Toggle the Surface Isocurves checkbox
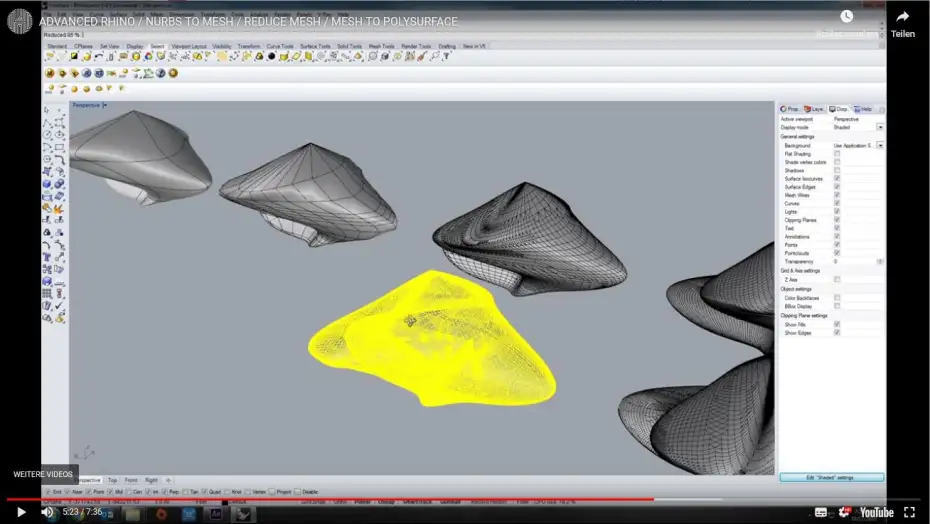930x524 pixels. (837, 179)
